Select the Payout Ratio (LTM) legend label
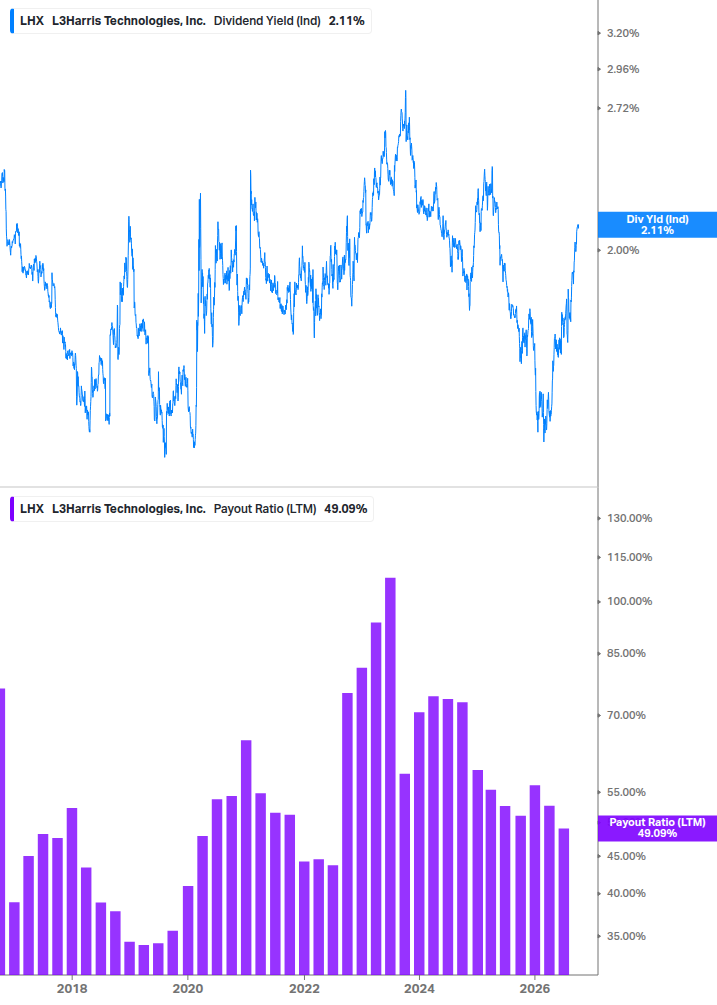Image resolution: width=717 pixels, height=1005 pixels. pyautogui.click(x=265, y=509)
